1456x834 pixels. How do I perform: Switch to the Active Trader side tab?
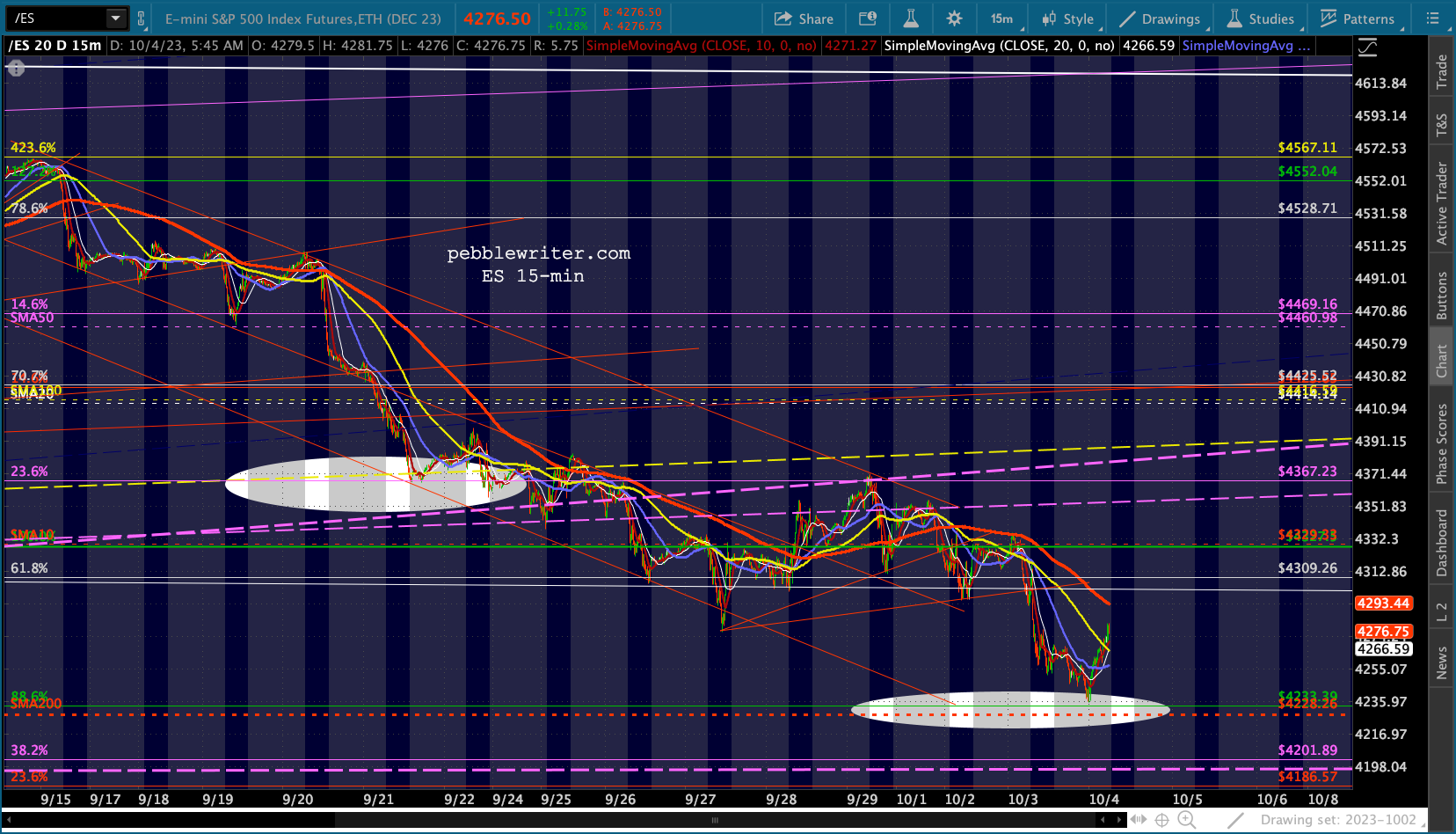click(1442, 203)
